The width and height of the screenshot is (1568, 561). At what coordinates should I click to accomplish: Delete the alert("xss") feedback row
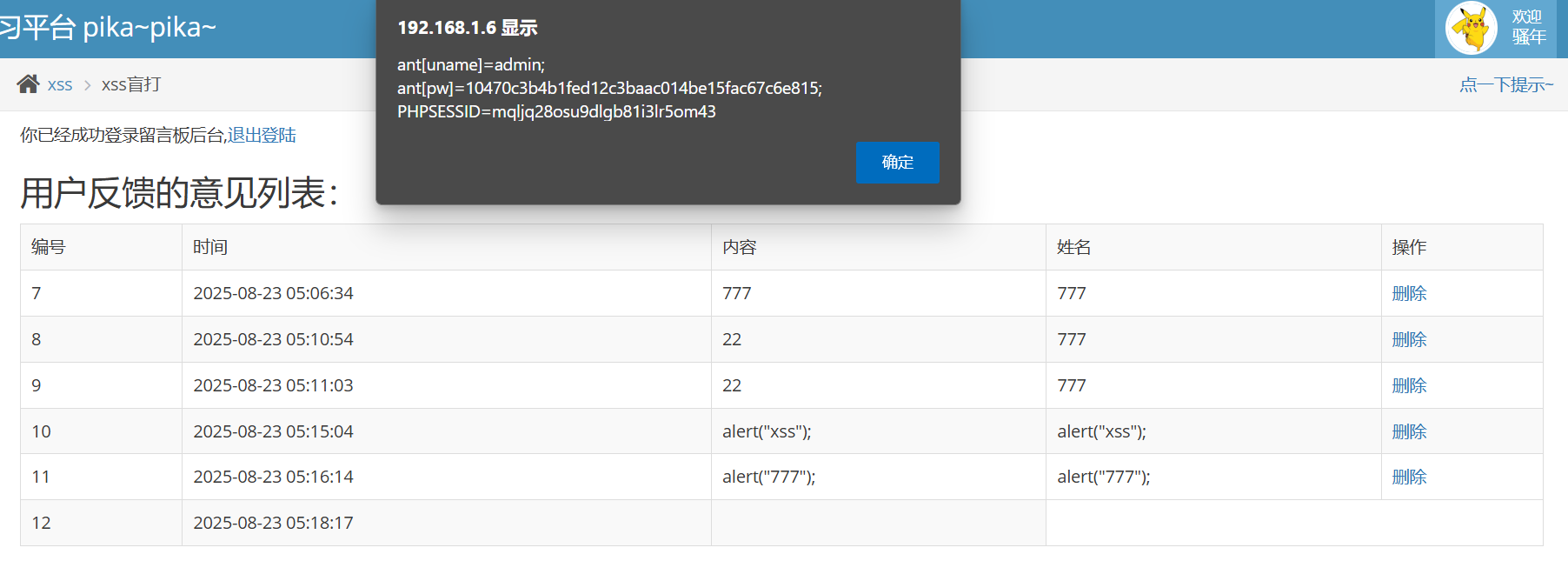pos(1409,432)
